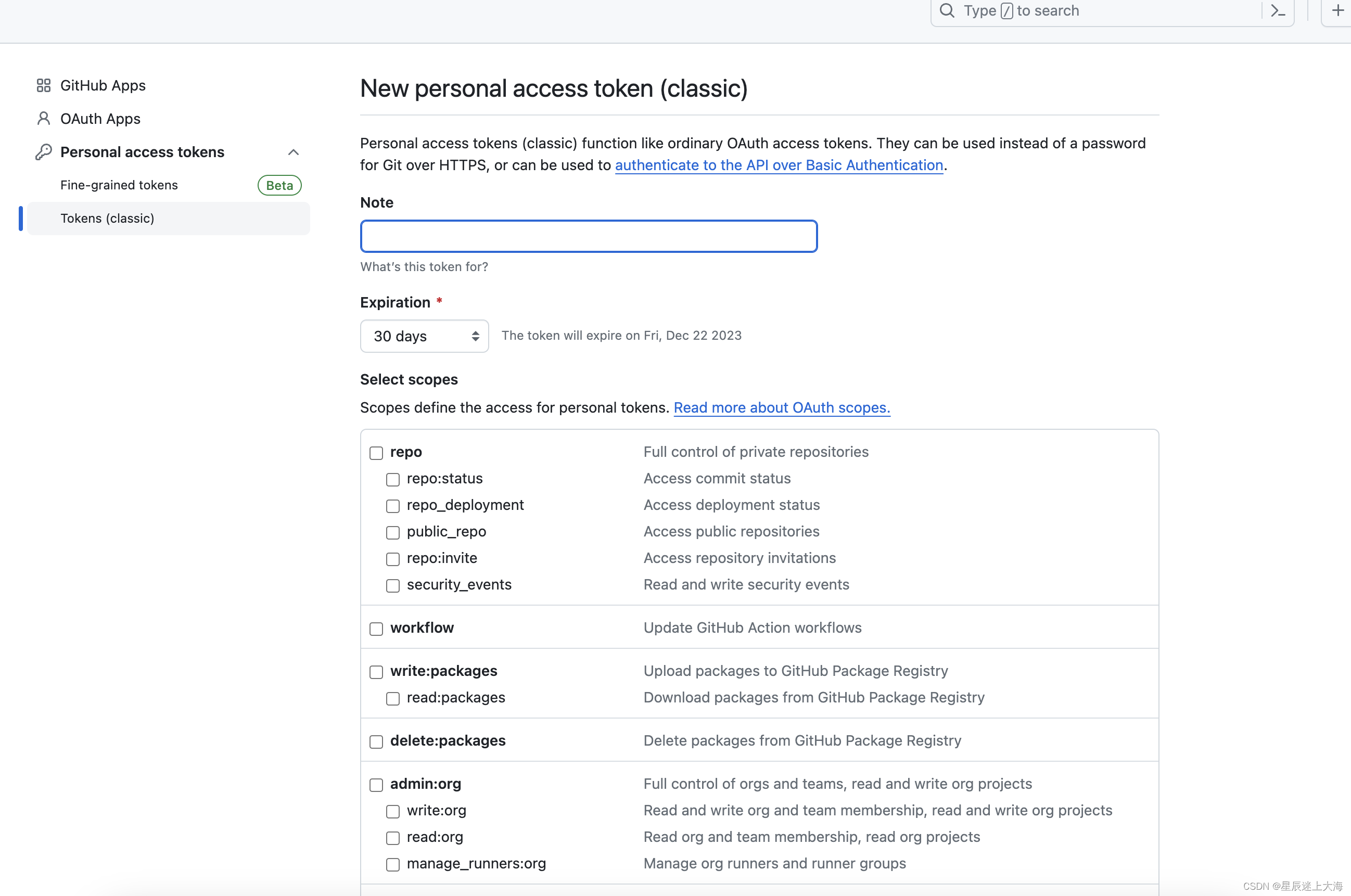Click the plus create-new icon

(1337, 11)
